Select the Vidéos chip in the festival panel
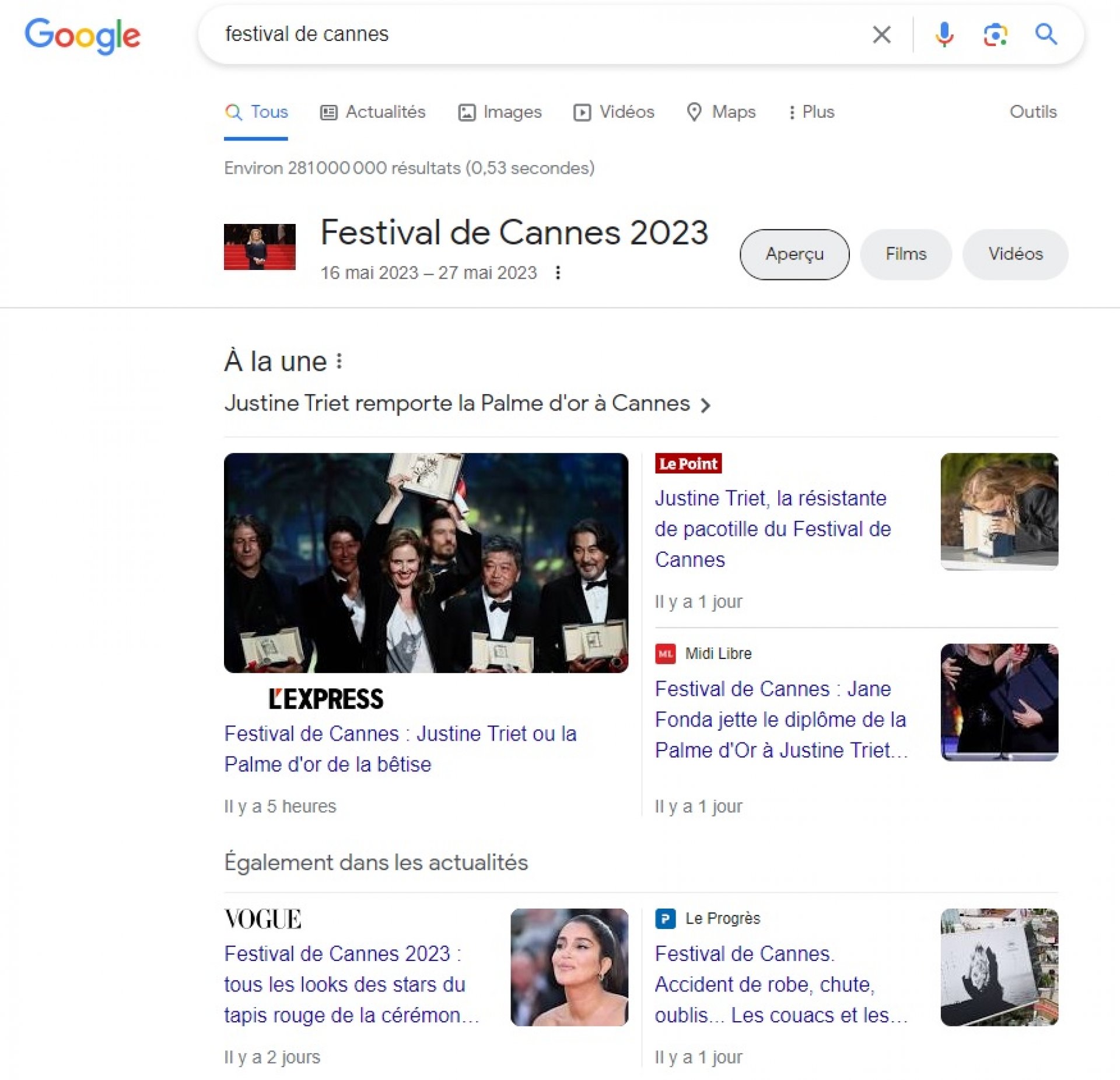 coord(1015,254)
